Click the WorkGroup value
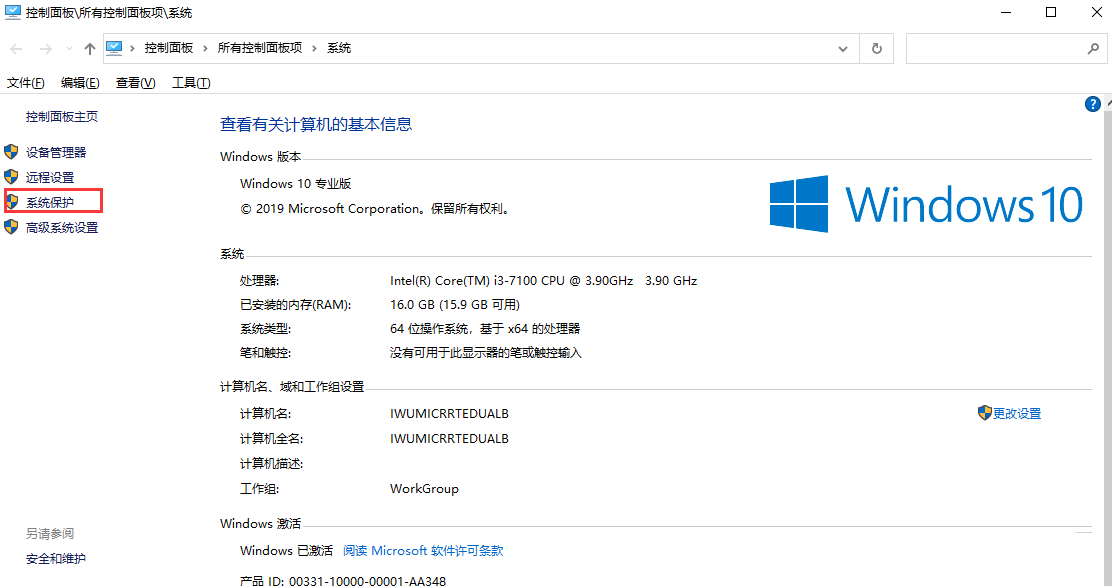The width and height of the screenshot is (1112, 586). click(x=424, y=489)
